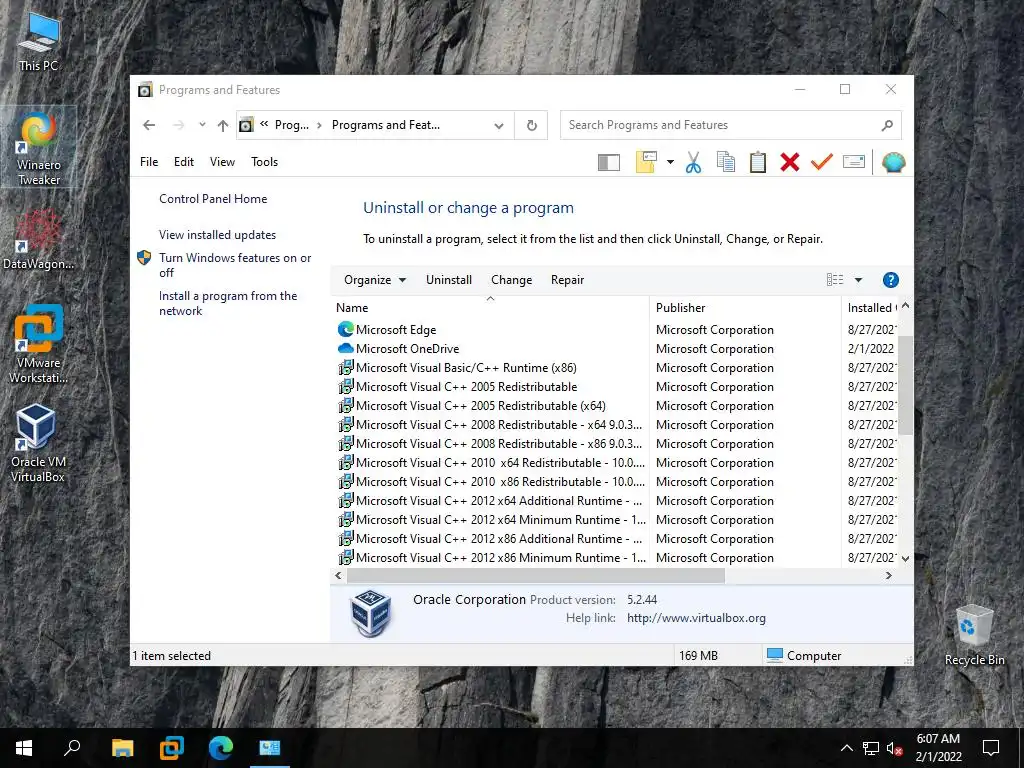Select the Winaero Tweaker desktop shortcut
The image size is (1024, 768).
coord(39,149)
